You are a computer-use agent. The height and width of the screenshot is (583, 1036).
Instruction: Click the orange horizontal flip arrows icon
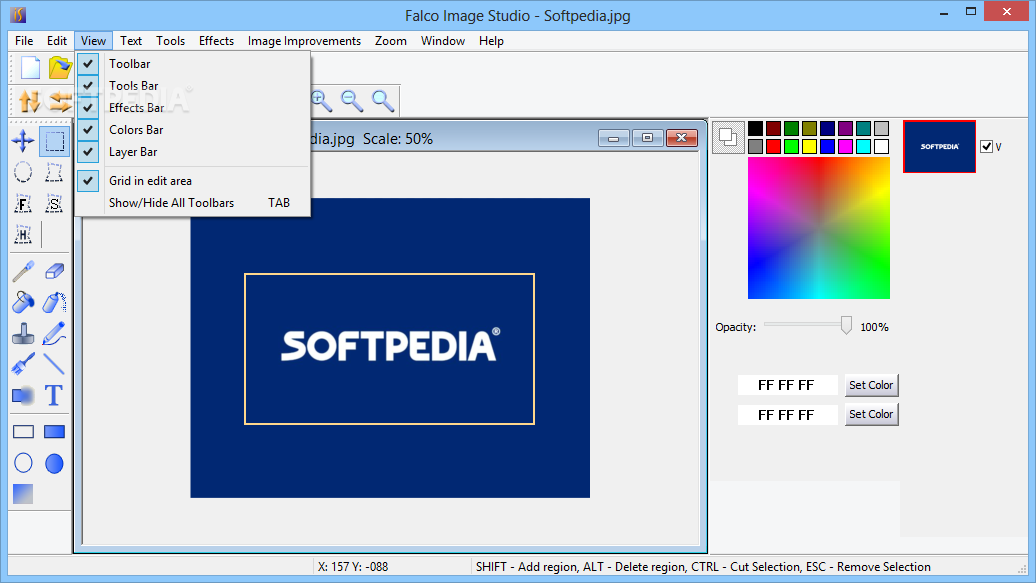[x=60, y=101]
